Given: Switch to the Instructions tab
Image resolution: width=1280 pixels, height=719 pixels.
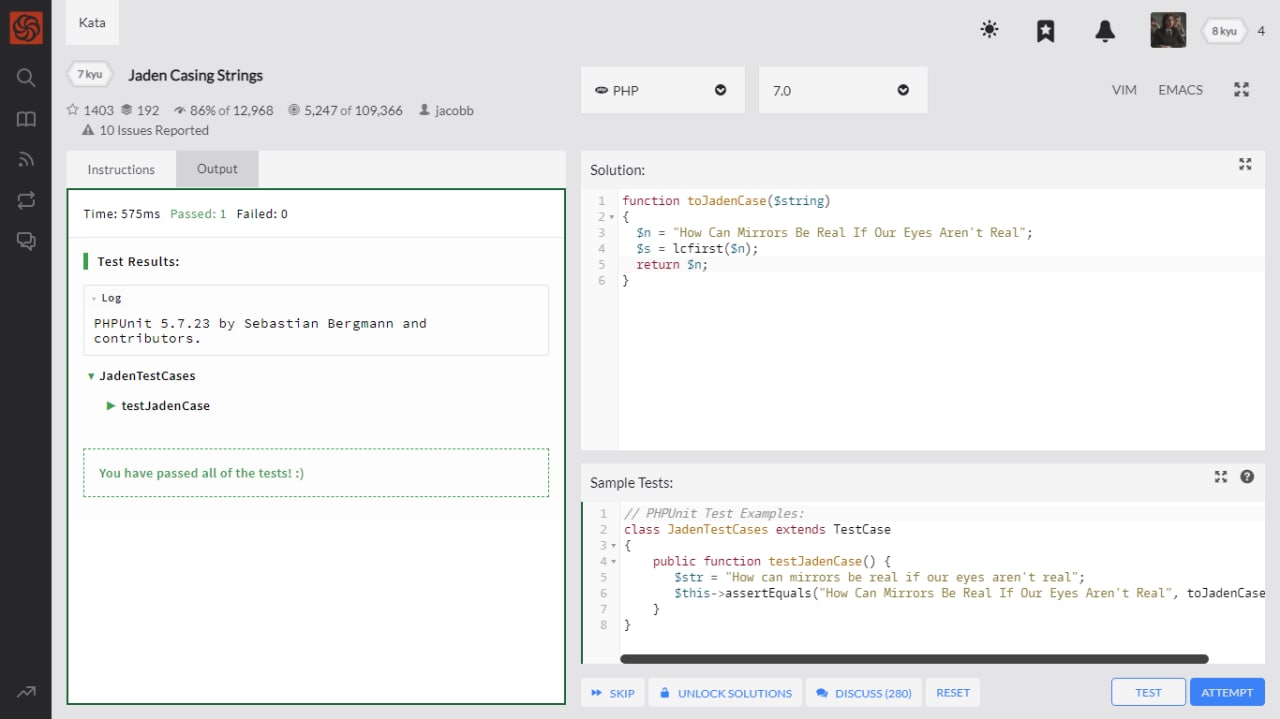Looking at the screenshot, I should tap(121, 170).
